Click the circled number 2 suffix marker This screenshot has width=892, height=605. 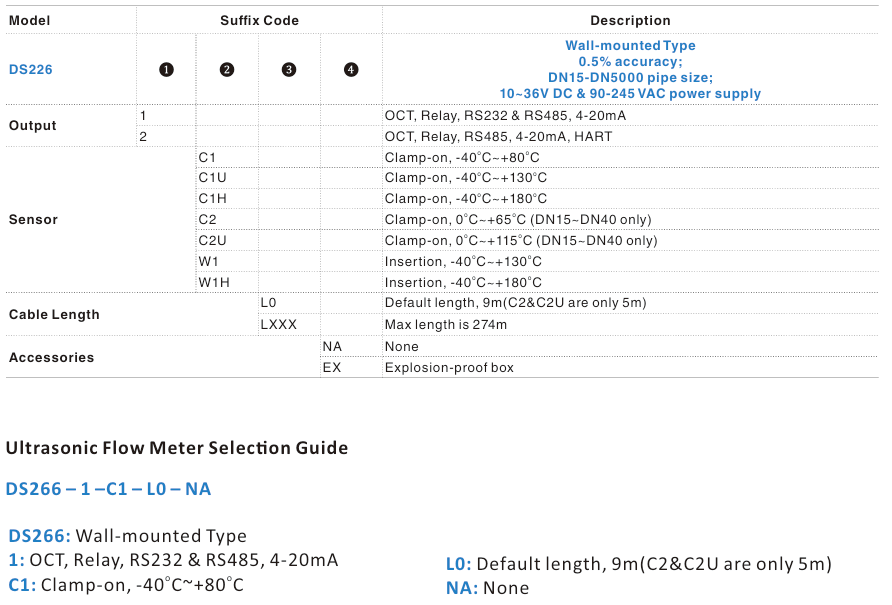coord(227,70)
